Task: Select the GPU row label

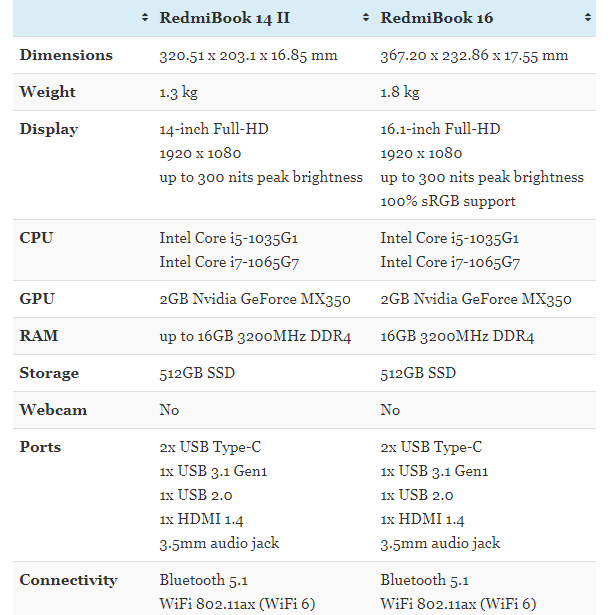Action: point(36,299)
